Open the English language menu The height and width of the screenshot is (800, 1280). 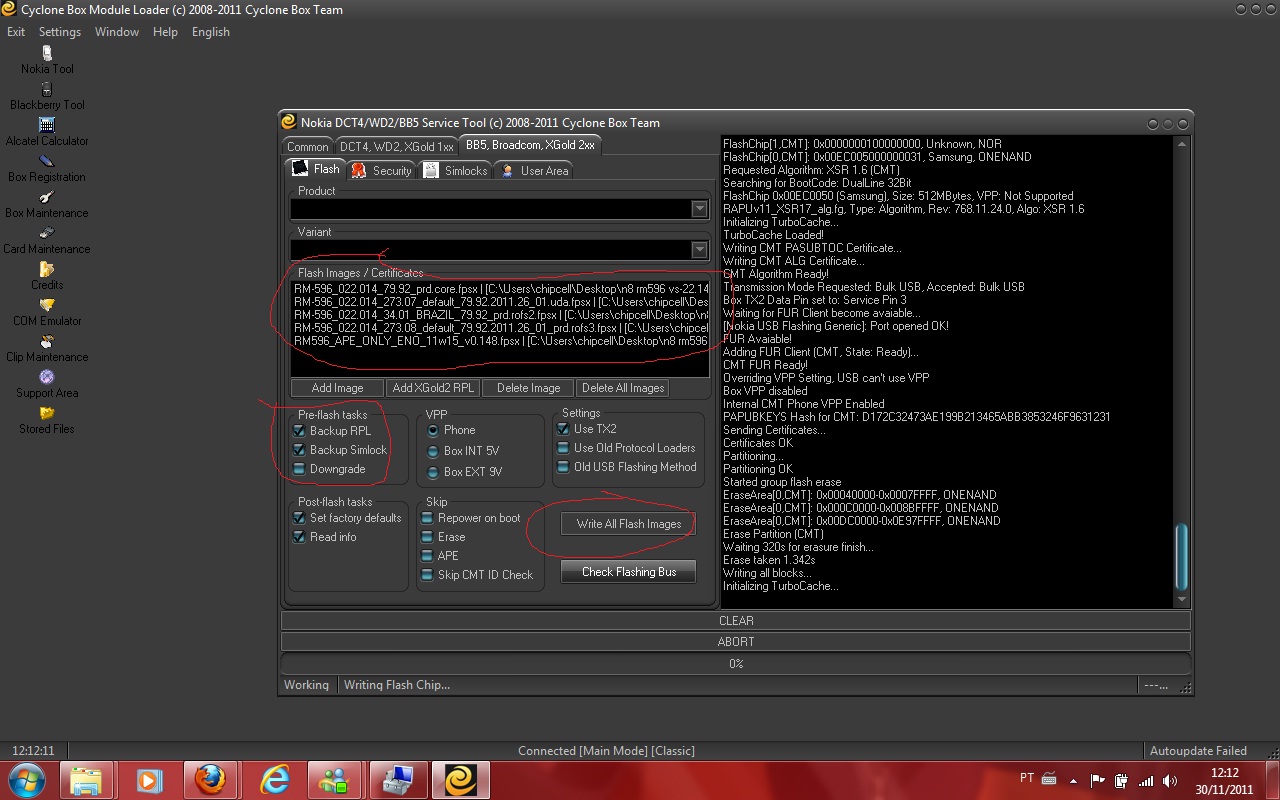(x=211, y=32)
